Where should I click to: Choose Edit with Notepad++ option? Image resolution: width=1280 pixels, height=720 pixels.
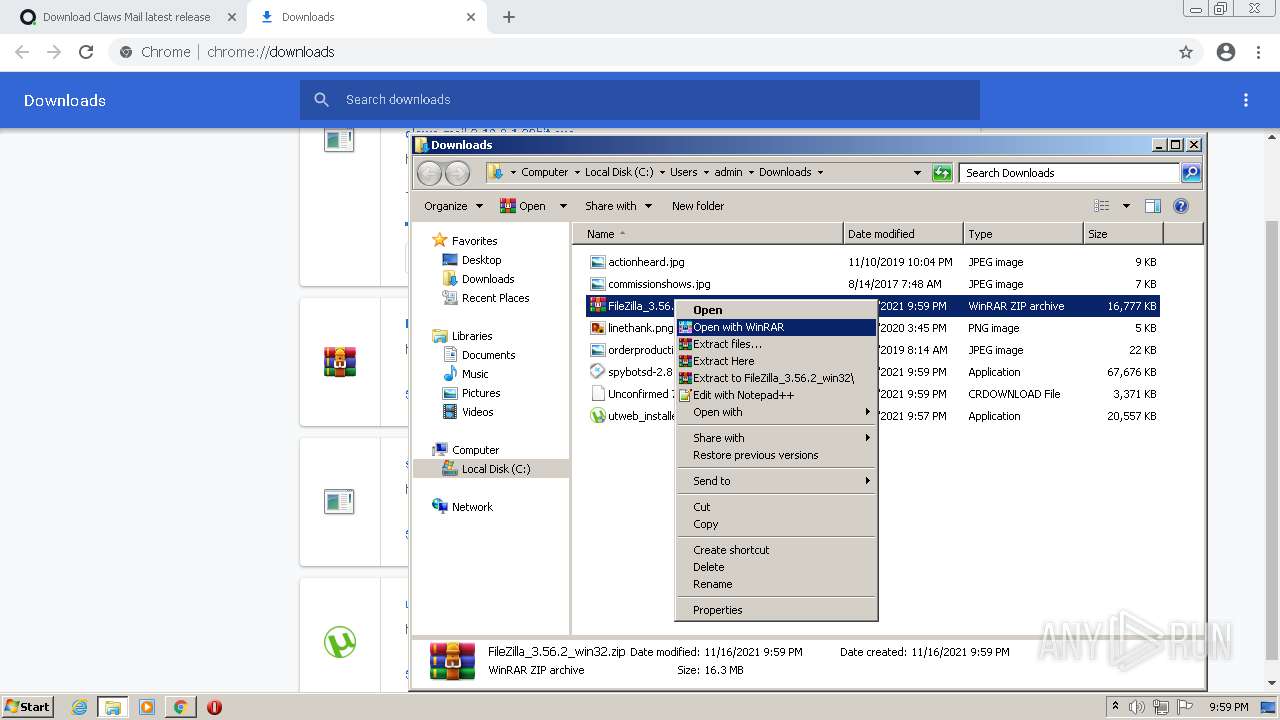(x=776, y=395)
